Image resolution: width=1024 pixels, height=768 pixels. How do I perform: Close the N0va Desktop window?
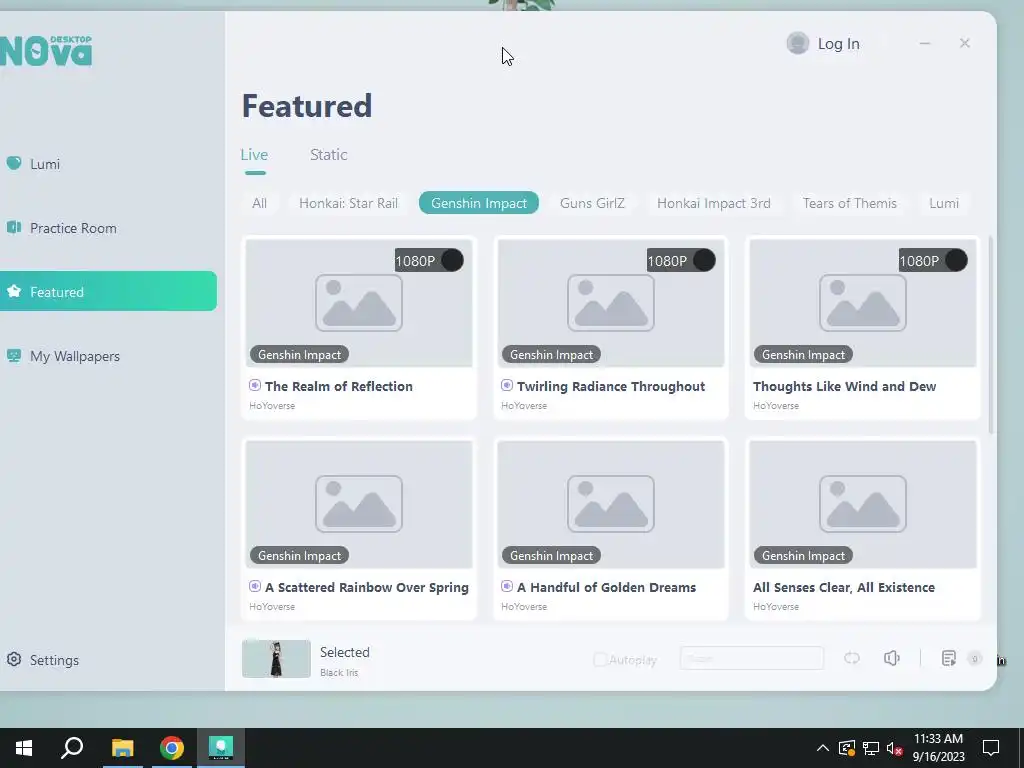(x=965, y=43)
